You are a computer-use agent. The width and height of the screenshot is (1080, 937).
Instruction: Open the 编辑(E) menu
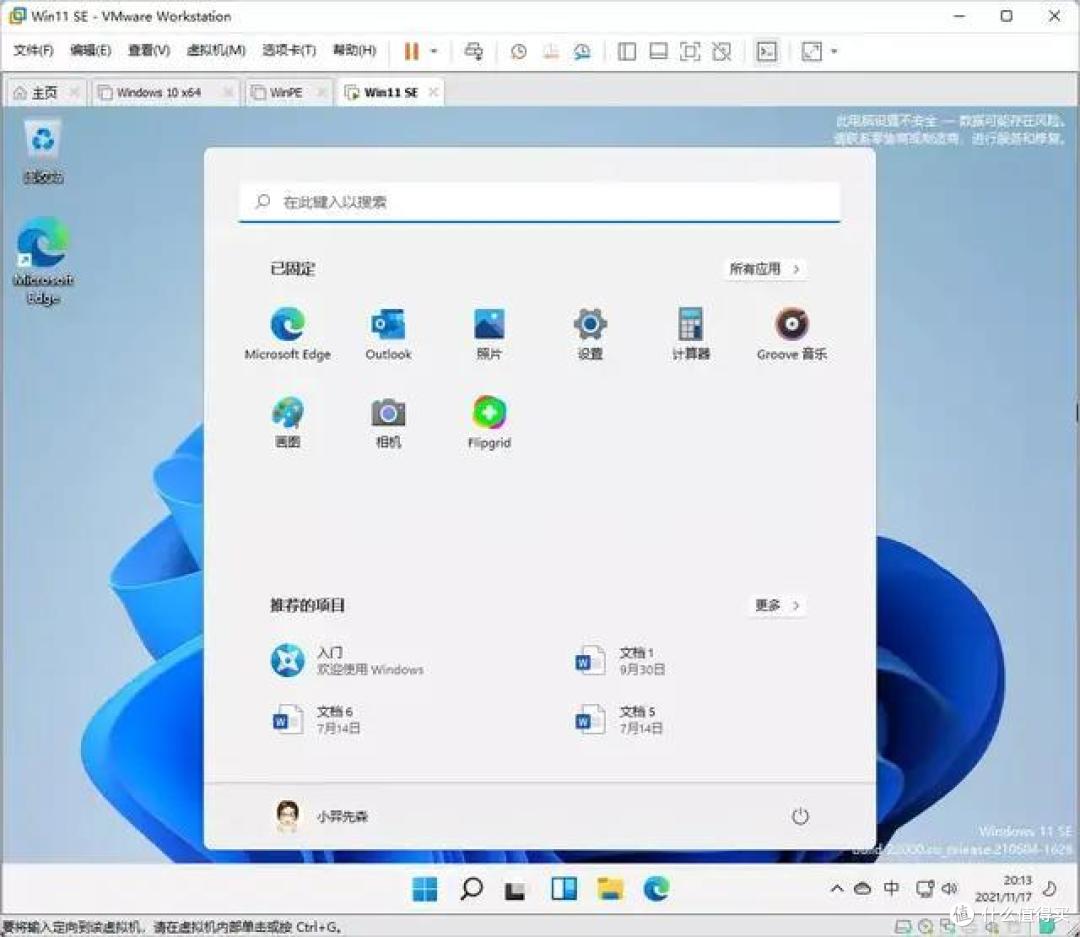[90, 50]
